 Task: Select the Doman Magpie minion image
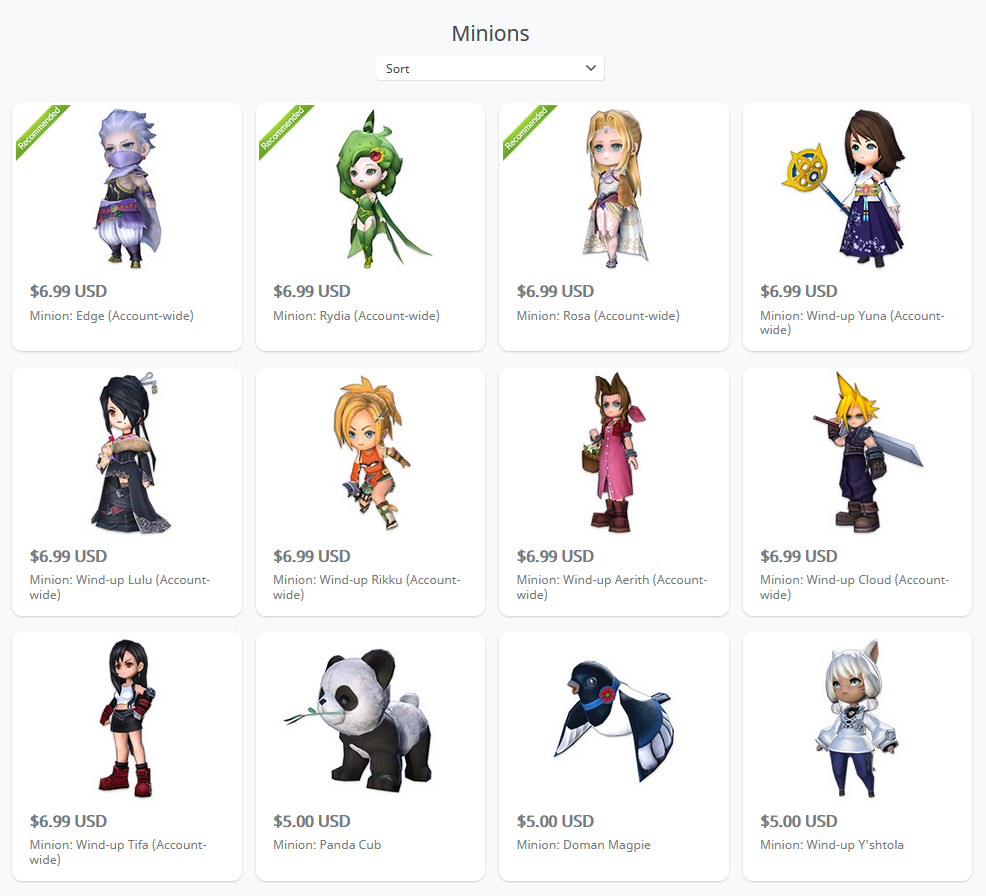(x=614, y=721)
